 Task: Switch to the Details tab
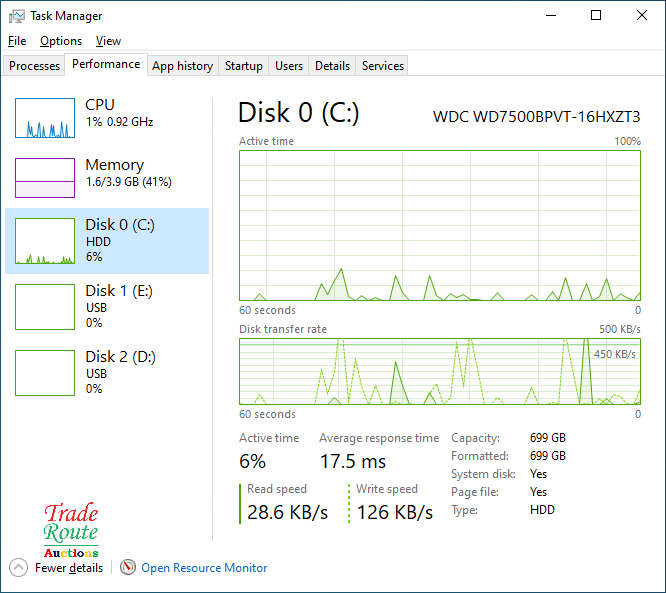click(x=333, y=66)
